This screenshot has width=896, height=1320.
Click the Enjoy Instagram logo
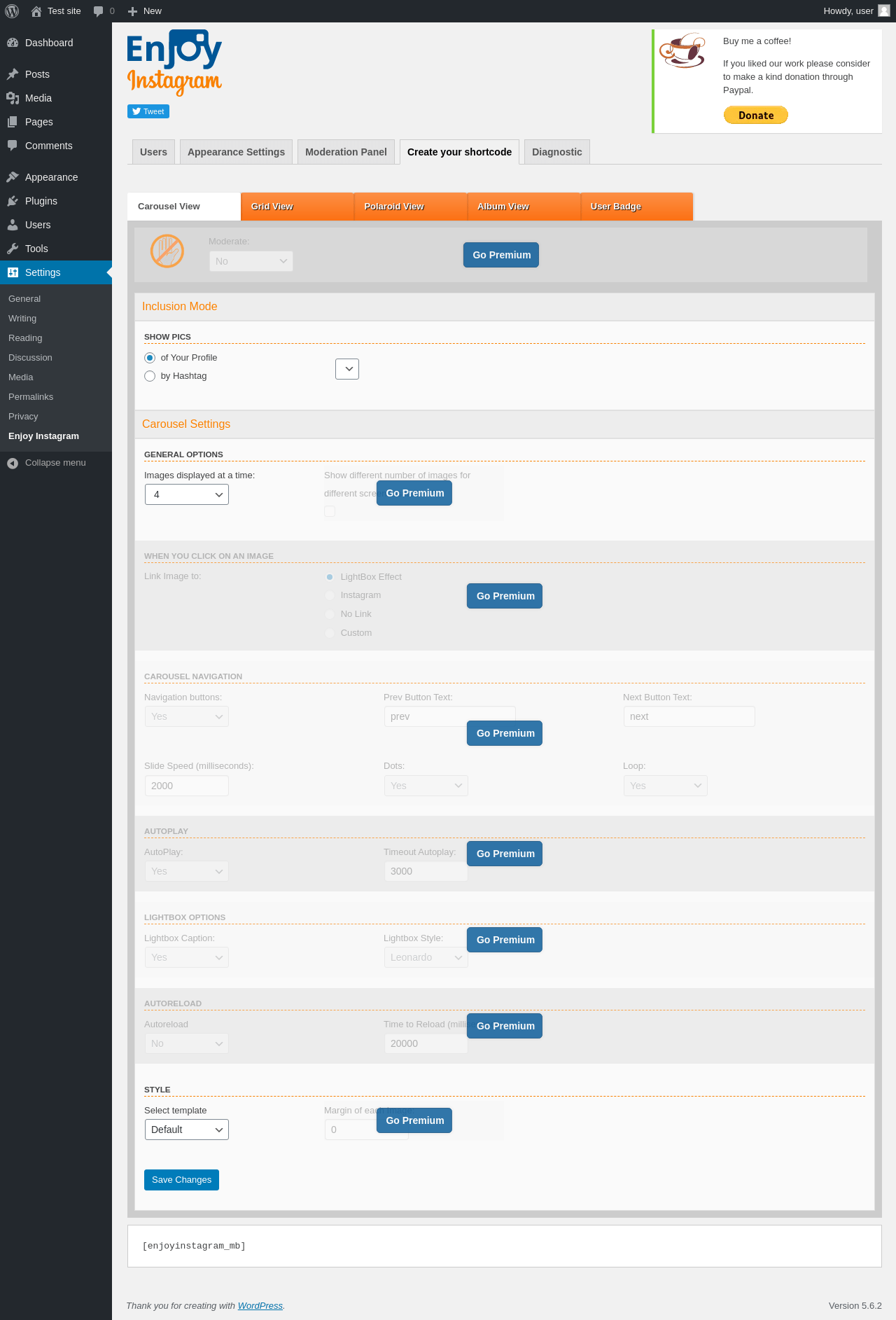coord(174,62)
